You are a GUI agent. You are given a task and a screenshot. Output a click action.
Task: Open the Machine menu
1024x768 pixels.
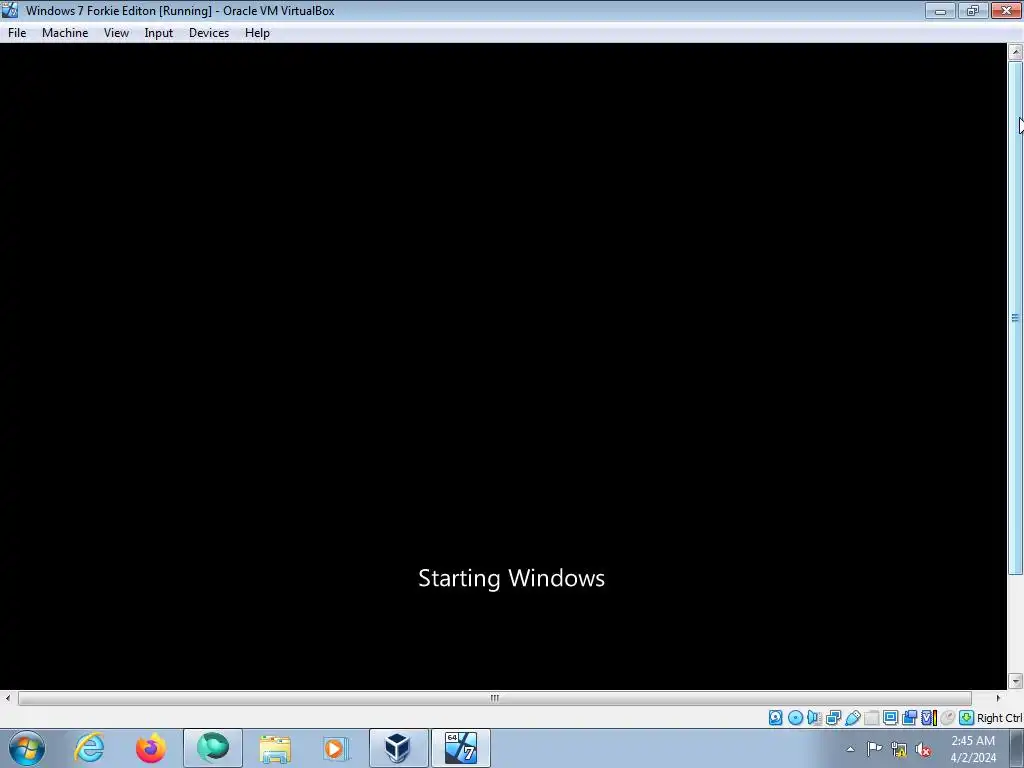click(x=65, y=33)
